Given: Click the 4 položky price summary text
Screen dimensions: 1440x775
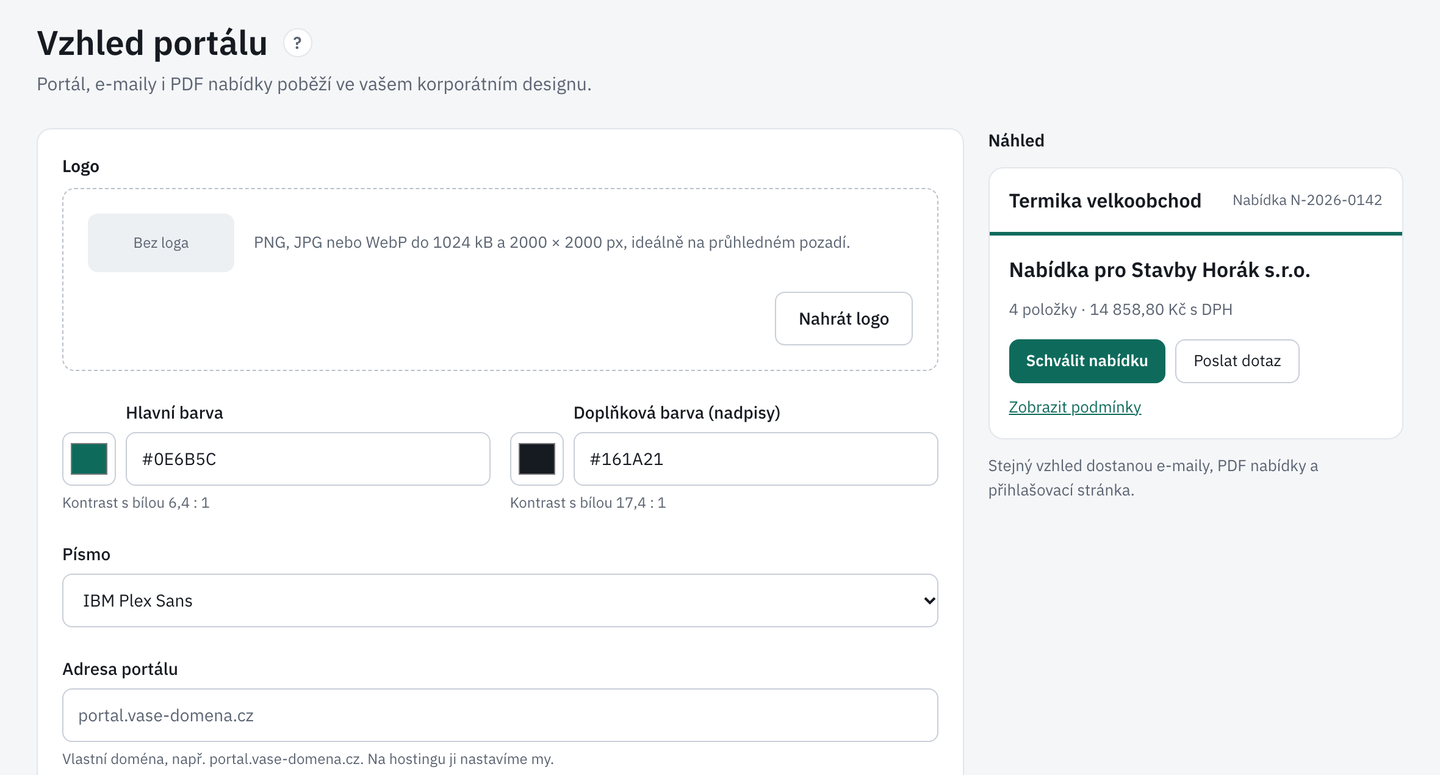Looking at the screenshot, I should (1121, 309).
